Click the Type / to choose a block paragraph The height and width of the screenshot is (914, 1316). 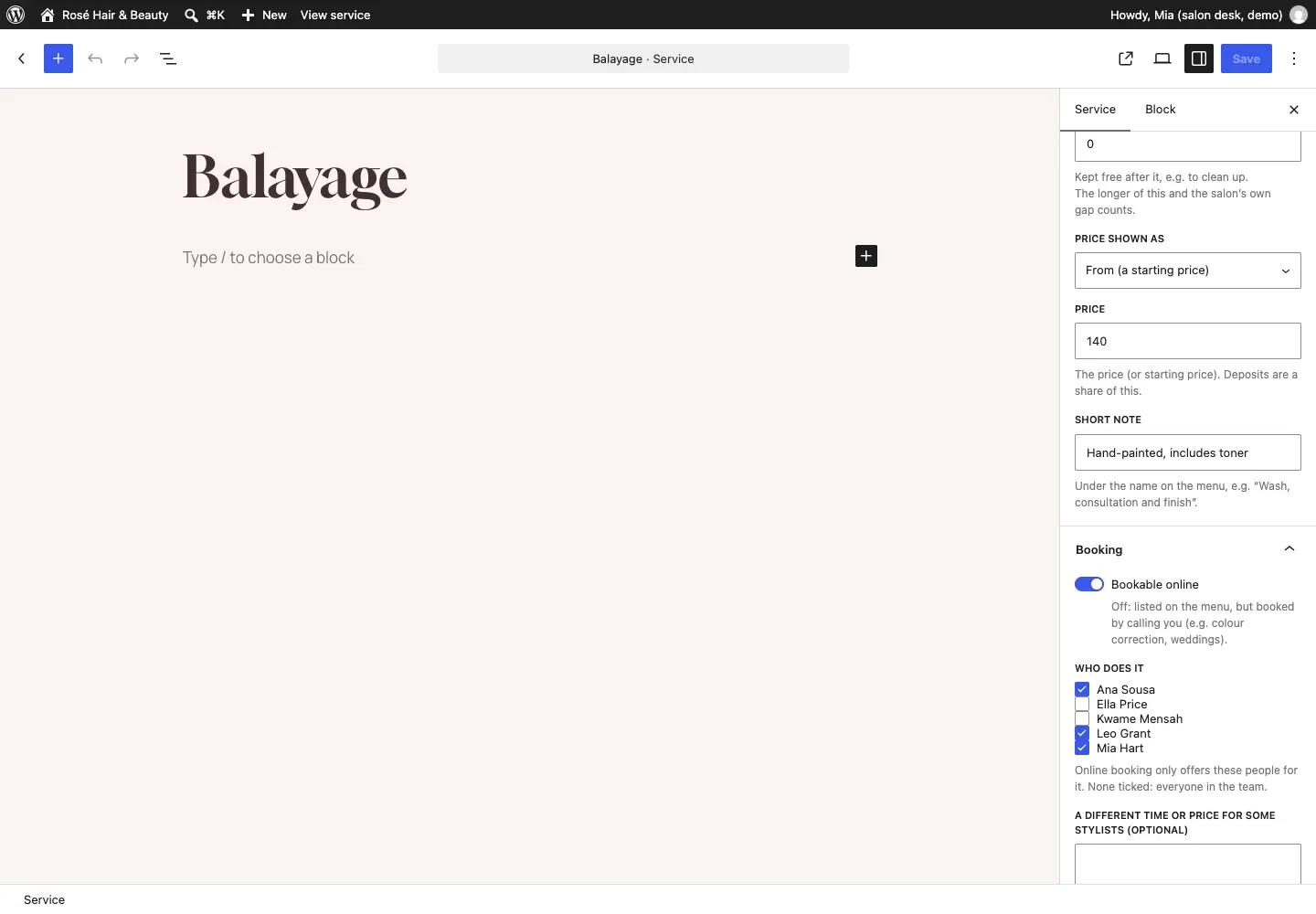269,258
